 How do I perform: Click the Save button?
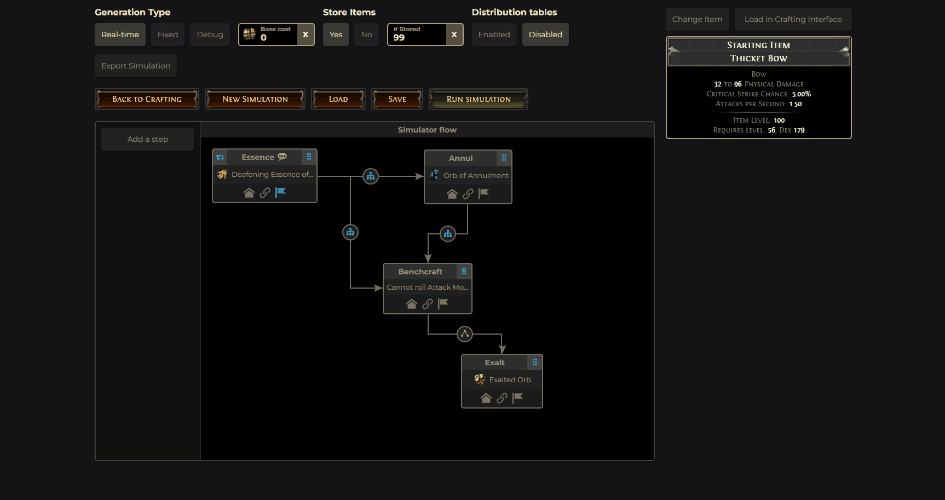click(397, 99)
